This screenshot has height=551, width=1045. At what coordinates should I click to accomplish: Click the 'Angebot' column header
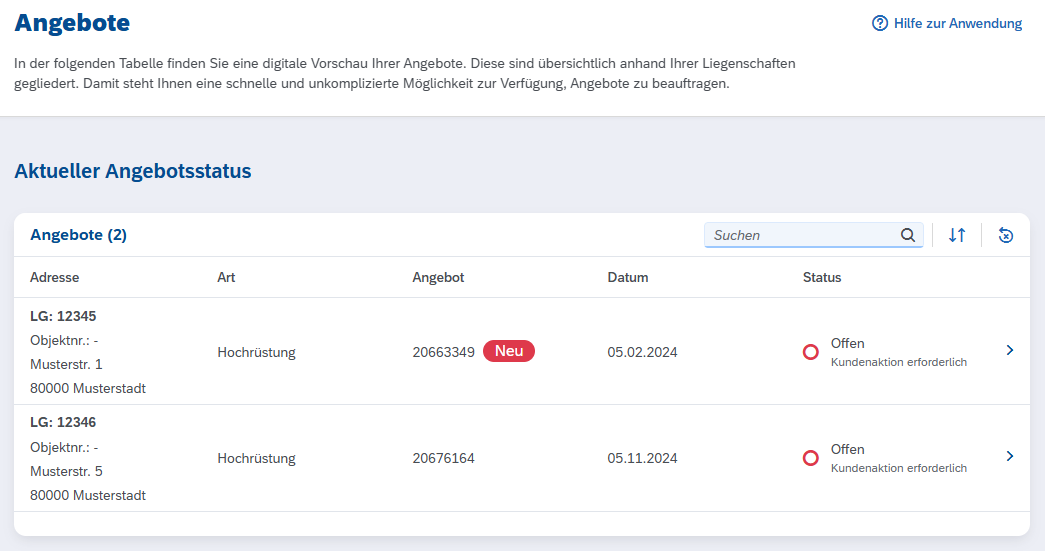click(x=438, y=277)
